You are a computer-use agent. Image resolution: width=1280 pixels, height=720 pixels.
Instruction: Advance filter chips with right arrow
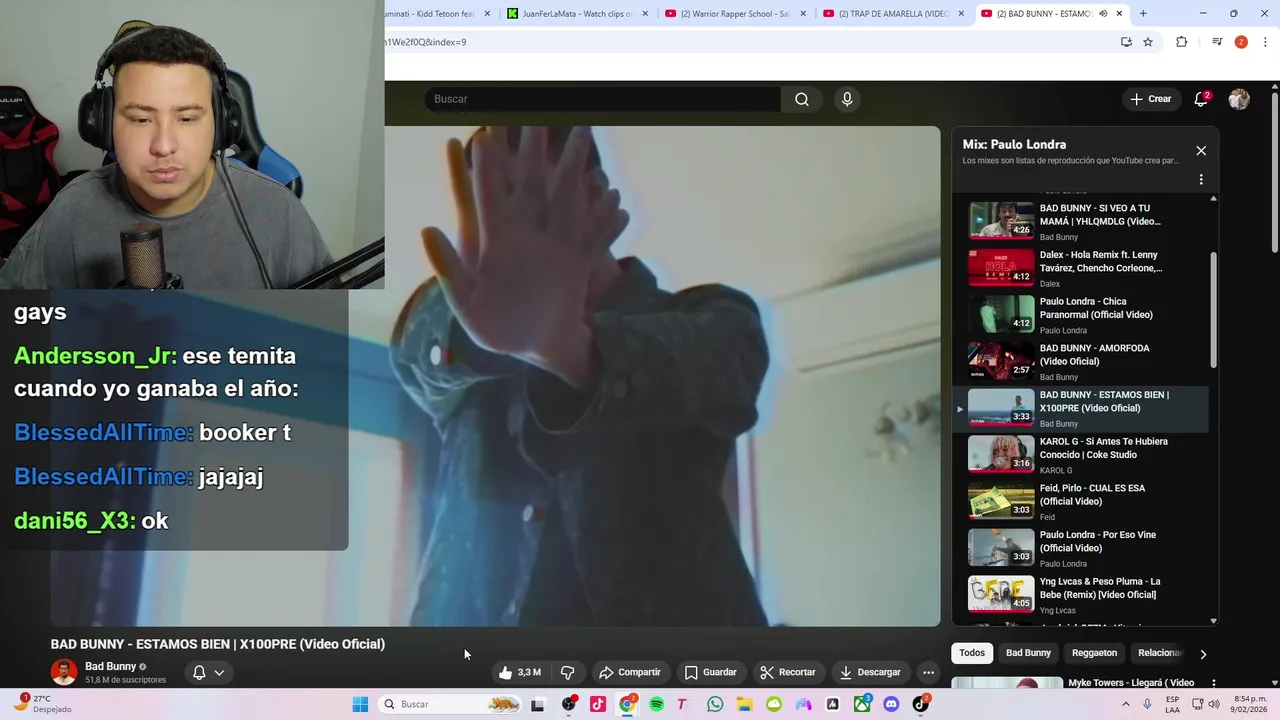tap(1203, 654)
